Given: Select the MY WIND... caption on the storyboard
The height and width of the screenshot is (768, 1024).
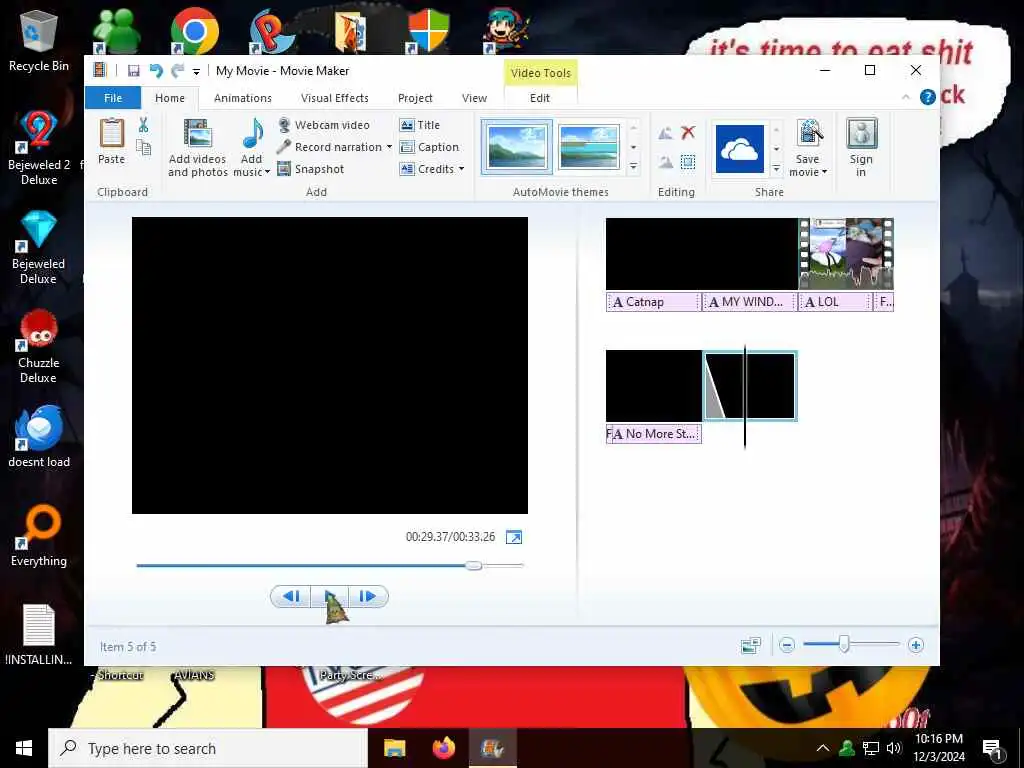Looking at the screenshot, I should click(x=750, y=302).
